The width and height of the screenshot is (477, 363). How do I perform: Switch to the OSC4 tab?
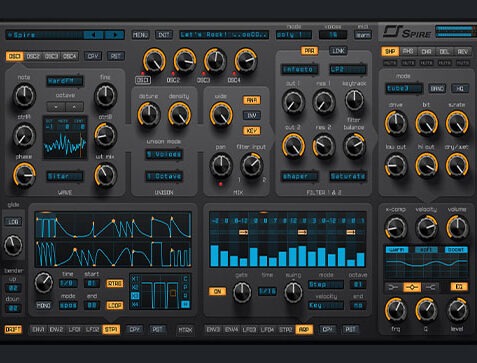click(70, 56)
